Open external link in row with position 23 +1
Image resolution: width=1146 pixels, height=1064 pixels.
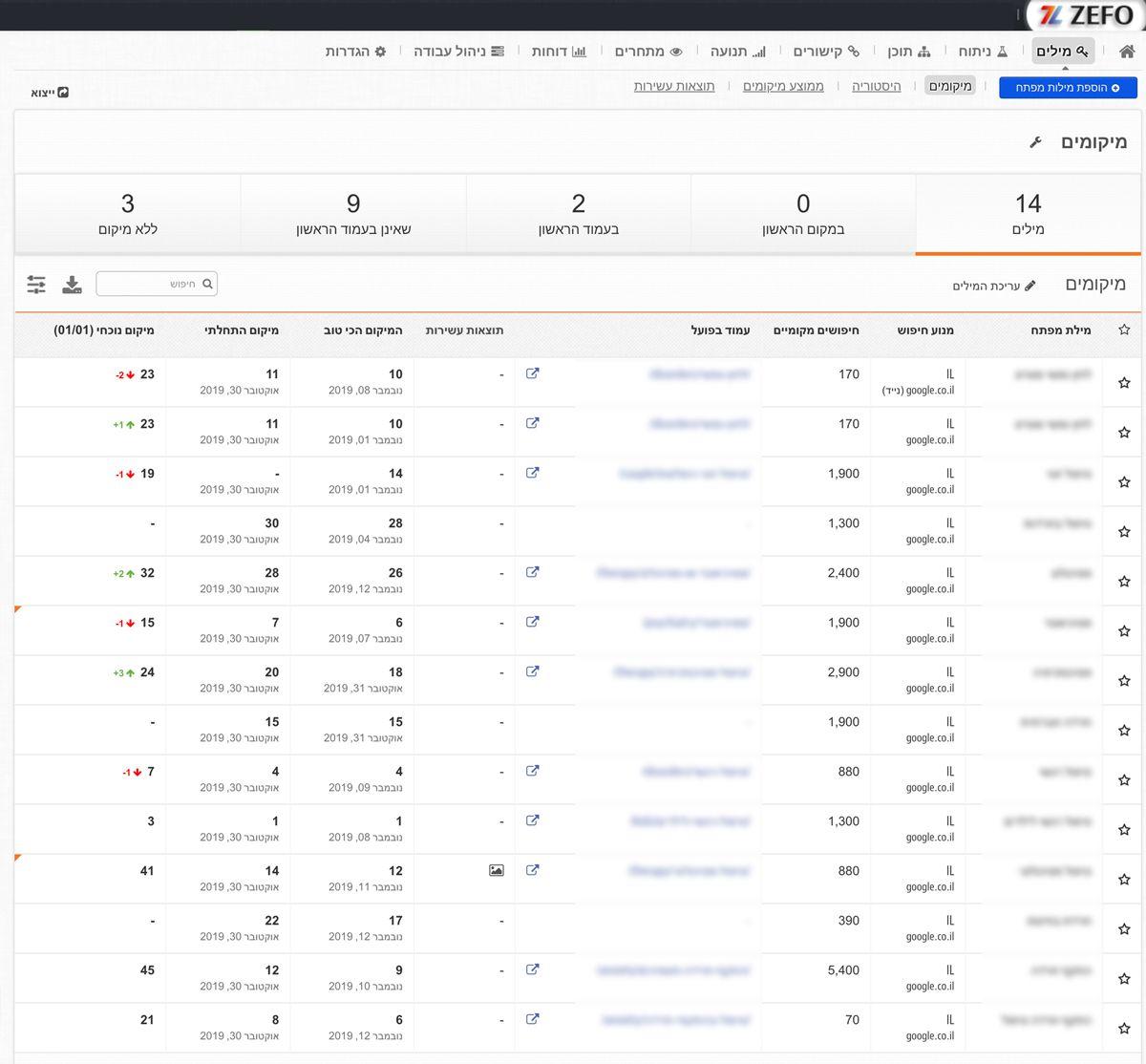pos(533,423)
